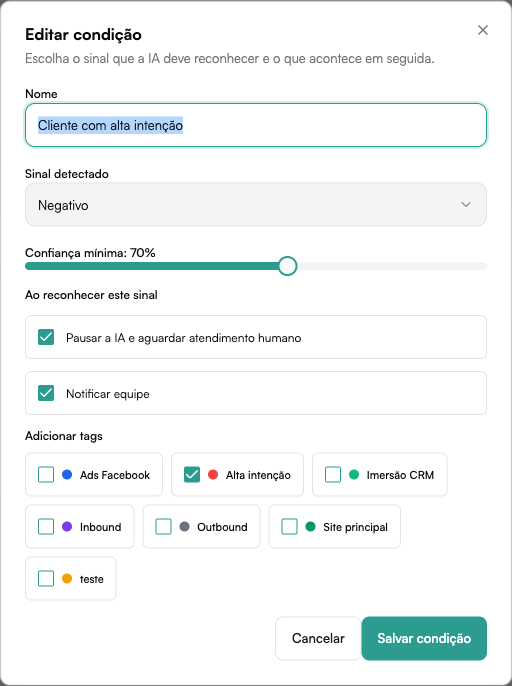512x686 pixels.
Task: Click the Confiança mínima slider handle
Action: coord(288,266)
